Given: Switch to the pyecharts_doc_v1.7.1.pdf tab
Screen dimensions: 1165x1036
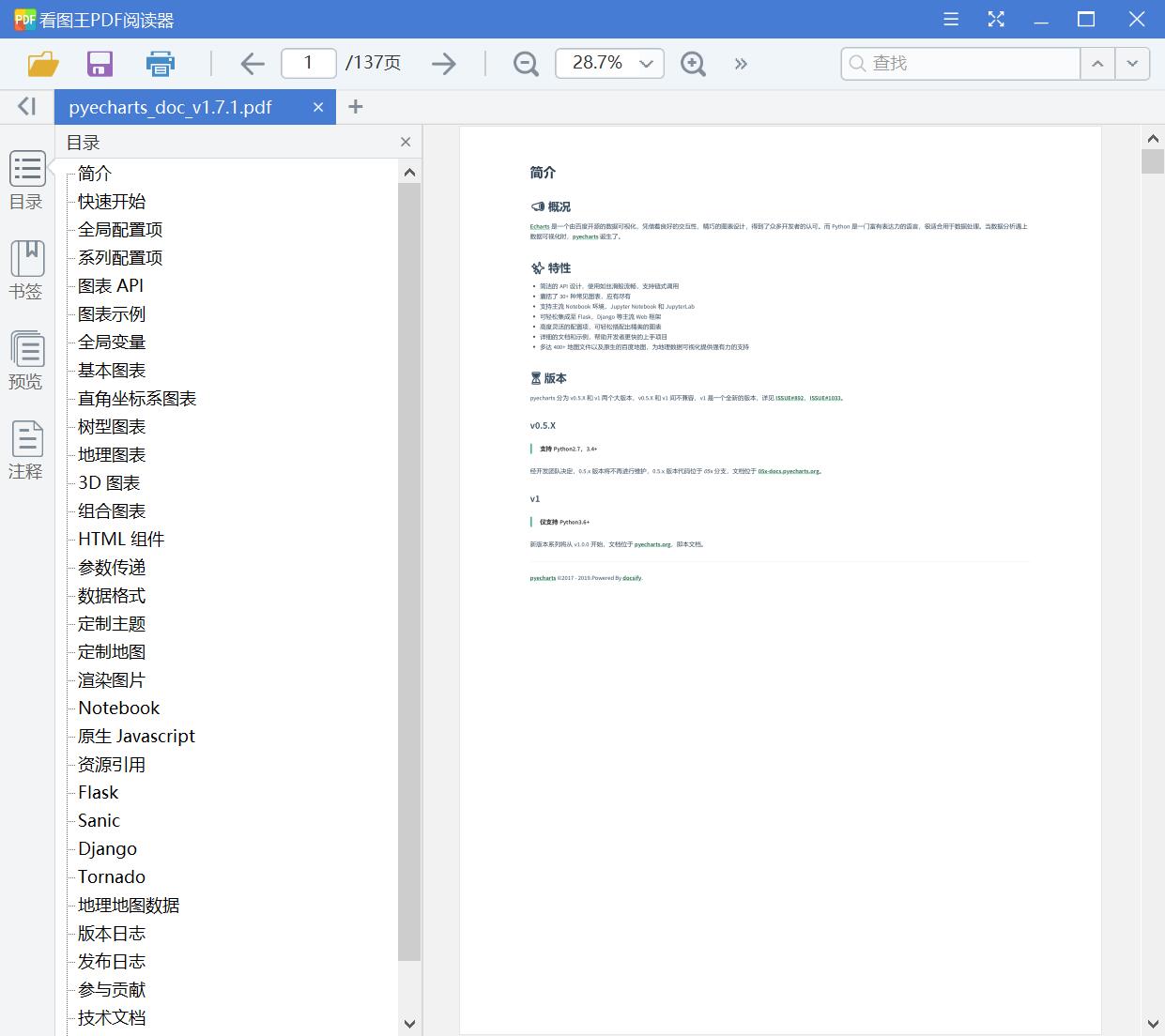Looking at the screenshot, I should (169, 107).
